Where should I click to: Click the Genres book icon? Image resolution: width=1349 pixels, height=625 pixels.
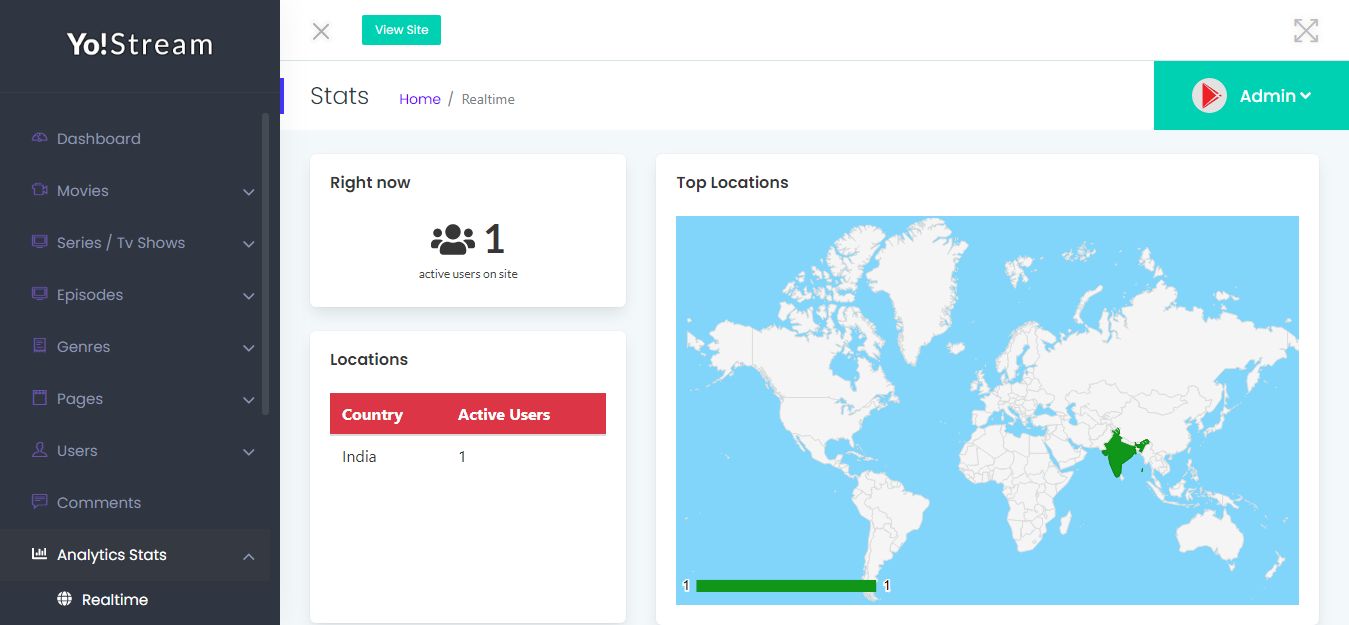coord(40,346)
